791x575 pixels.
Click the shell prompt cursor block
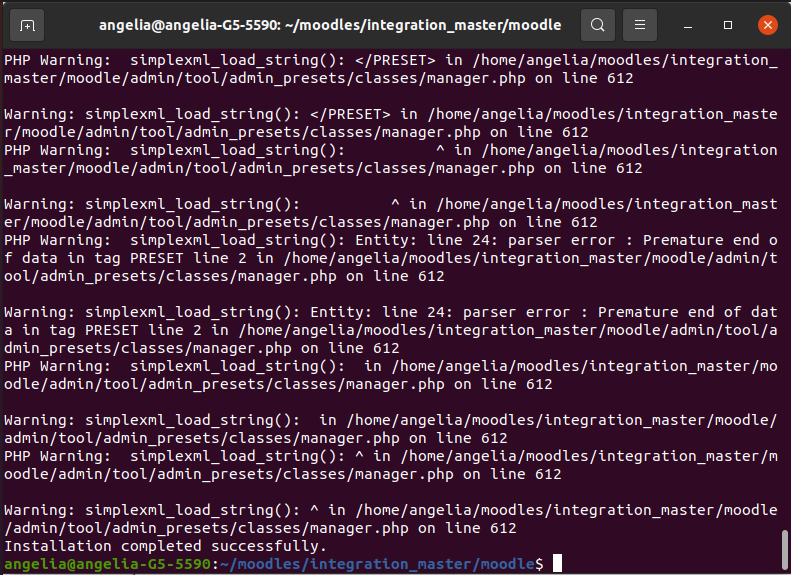click(x=557, y=563)
